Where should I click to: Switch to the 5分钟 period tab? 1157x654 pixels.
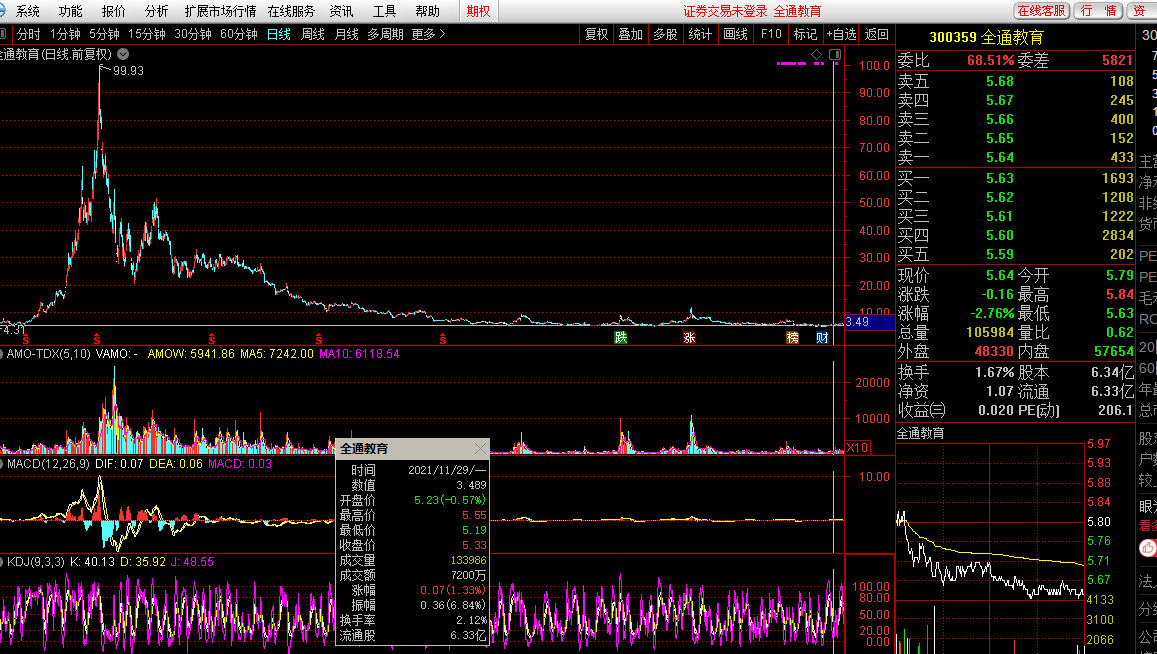pyautogui.click(x=104, y=34)
